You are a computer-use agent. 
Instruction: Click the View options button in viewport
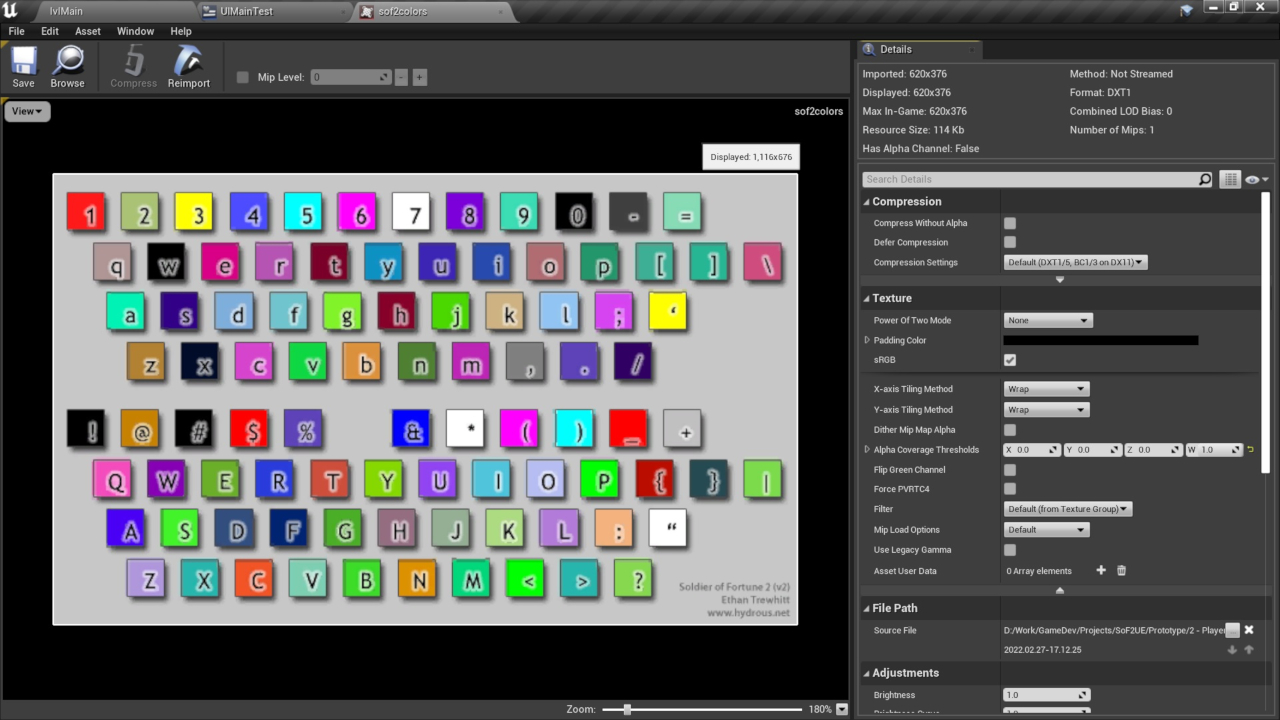point(27,111)
